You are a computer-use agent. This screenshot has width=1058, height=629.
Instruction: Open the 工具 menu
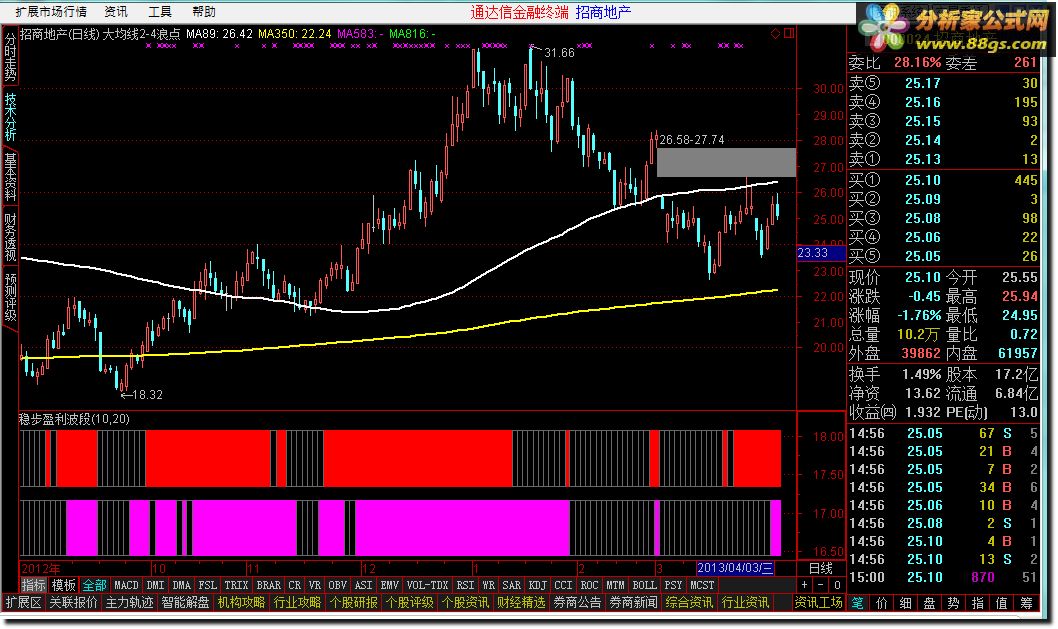tap(160, 11)
